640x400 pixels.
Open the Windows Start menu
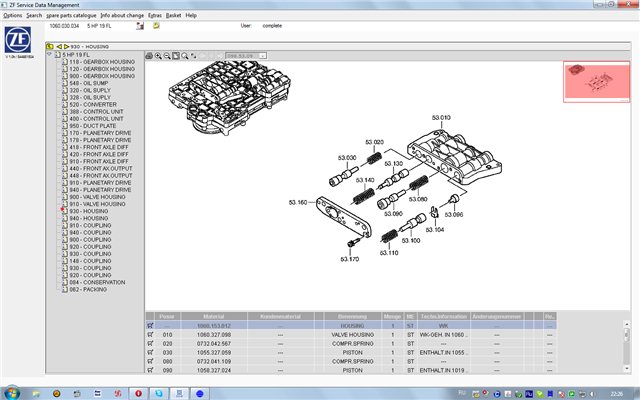click(x=11, y=393)
